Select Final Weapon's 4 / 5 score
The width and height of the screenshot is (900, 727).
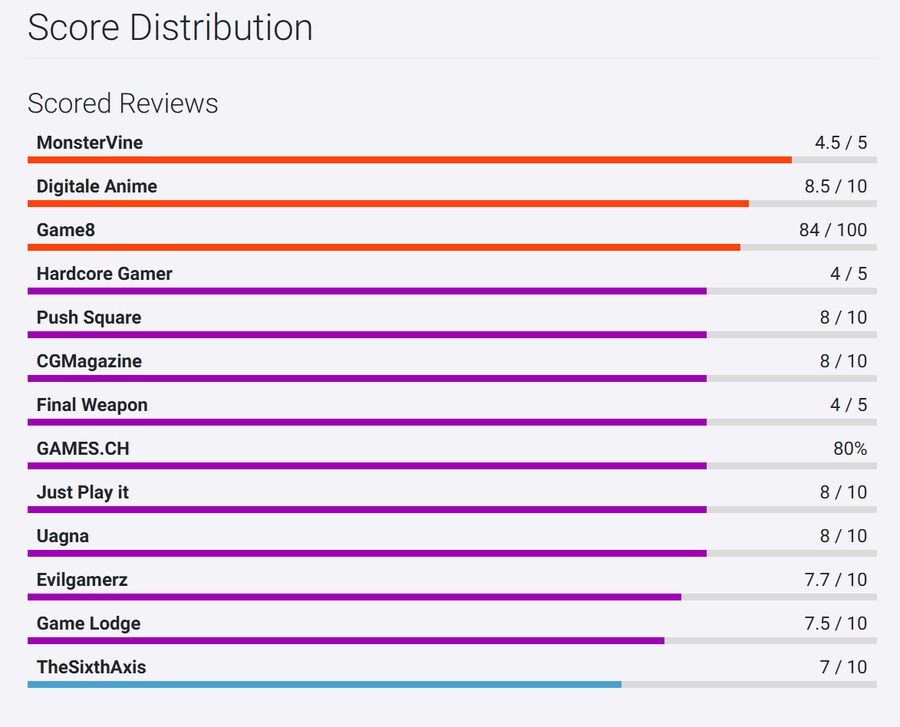coord(848,405)
